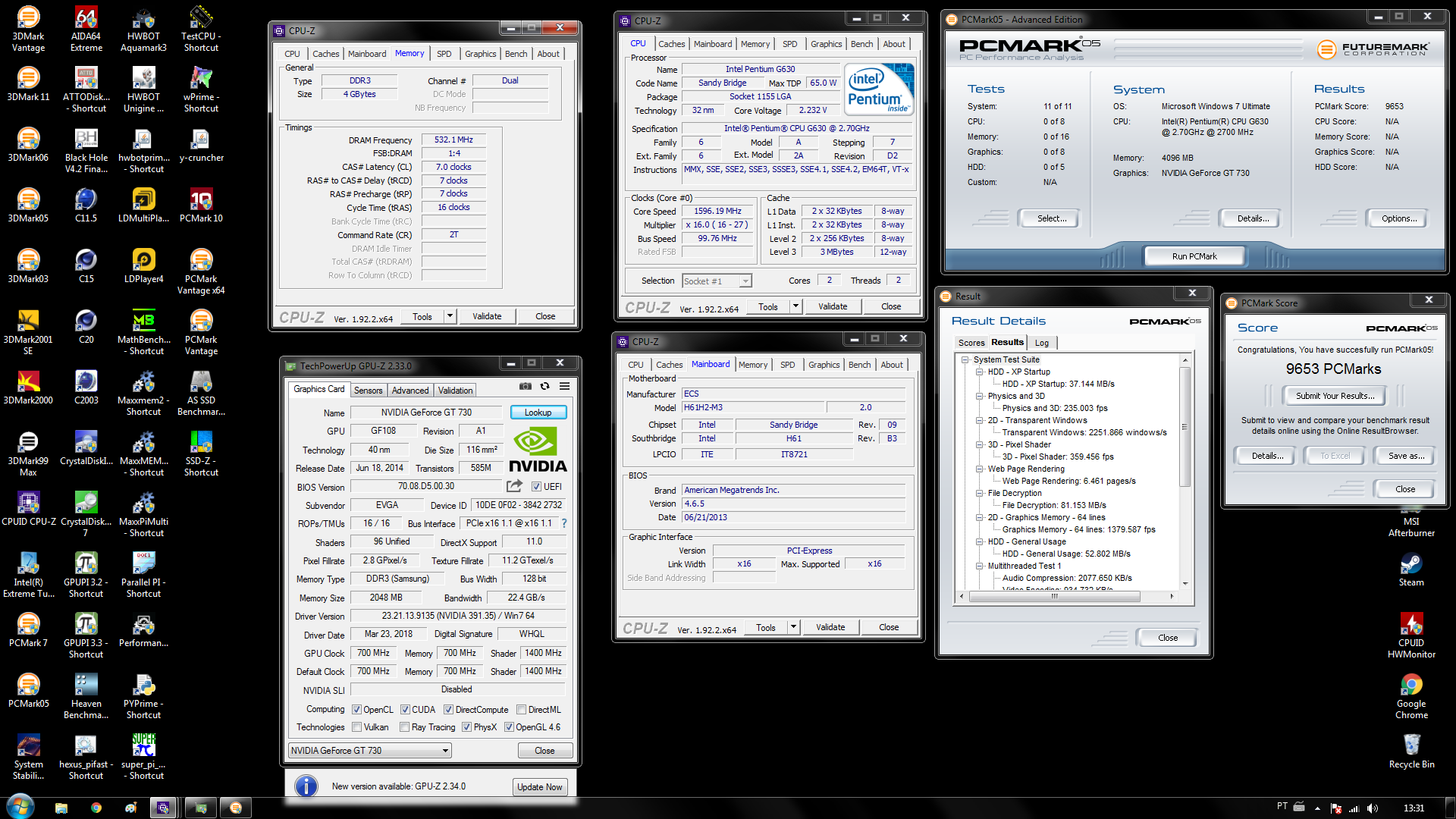Toggle the PhysX checkbox

tap(466, 727)
